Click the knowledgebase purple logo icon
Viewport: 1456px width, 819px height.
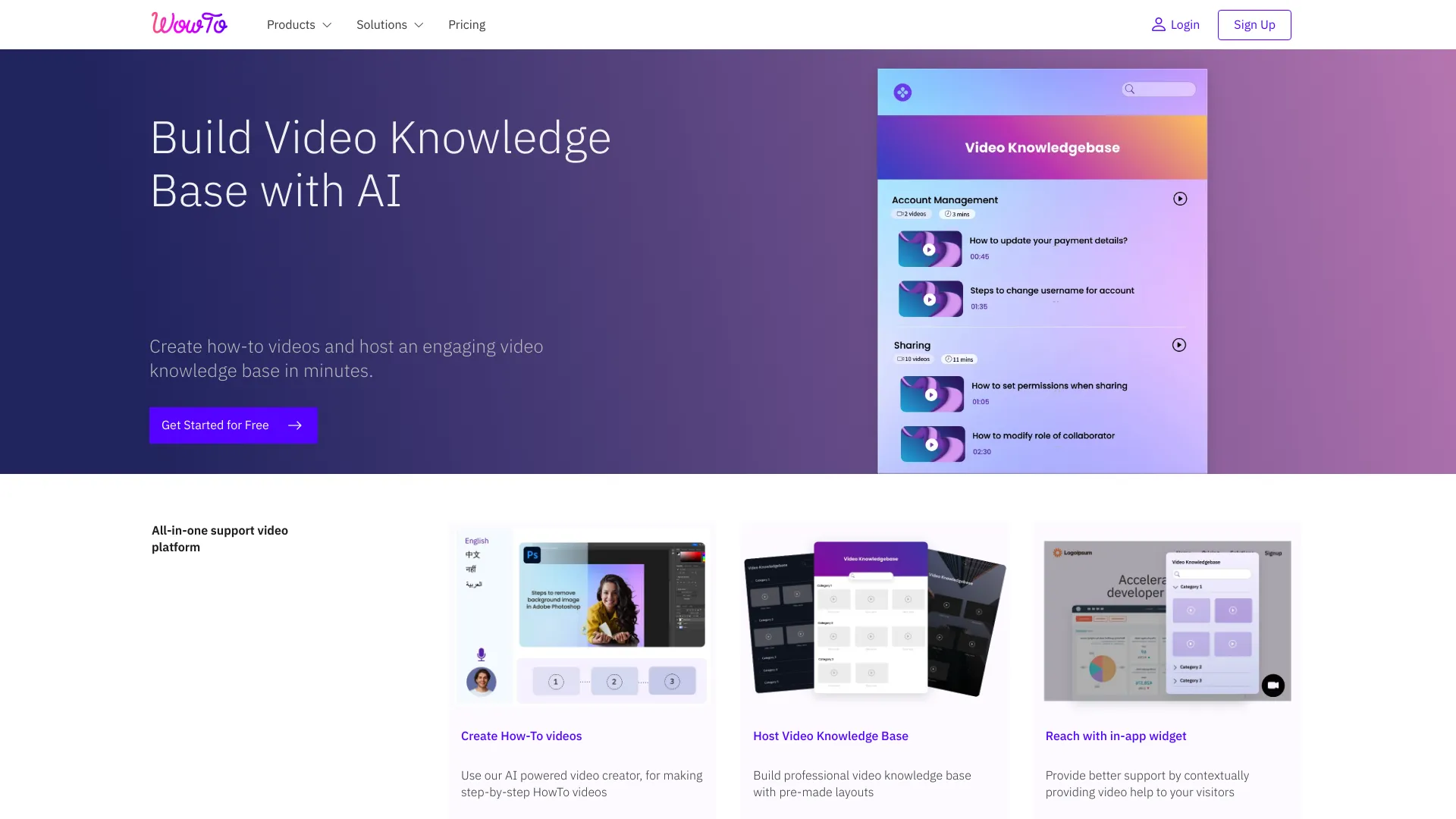pos(902,93)
